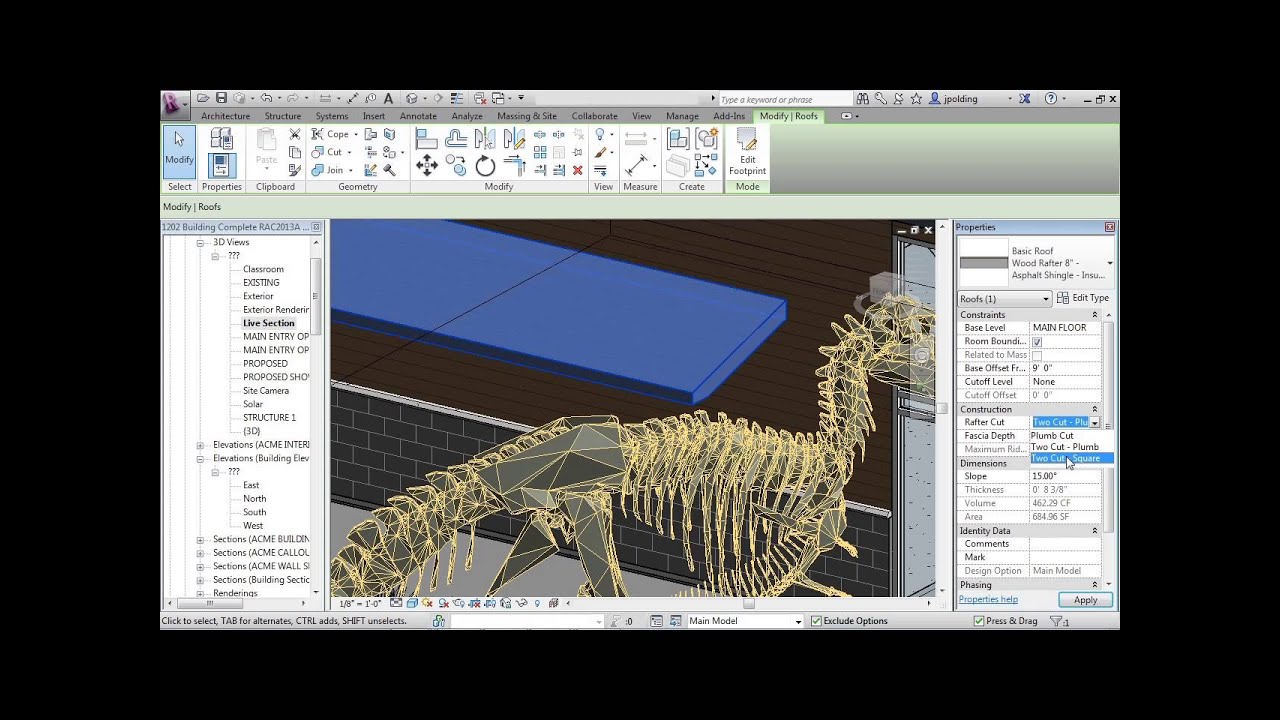Click the Apply button
Image resolution: width=1280 pixels, height=720 pixels.
(x=1085, y=600)
